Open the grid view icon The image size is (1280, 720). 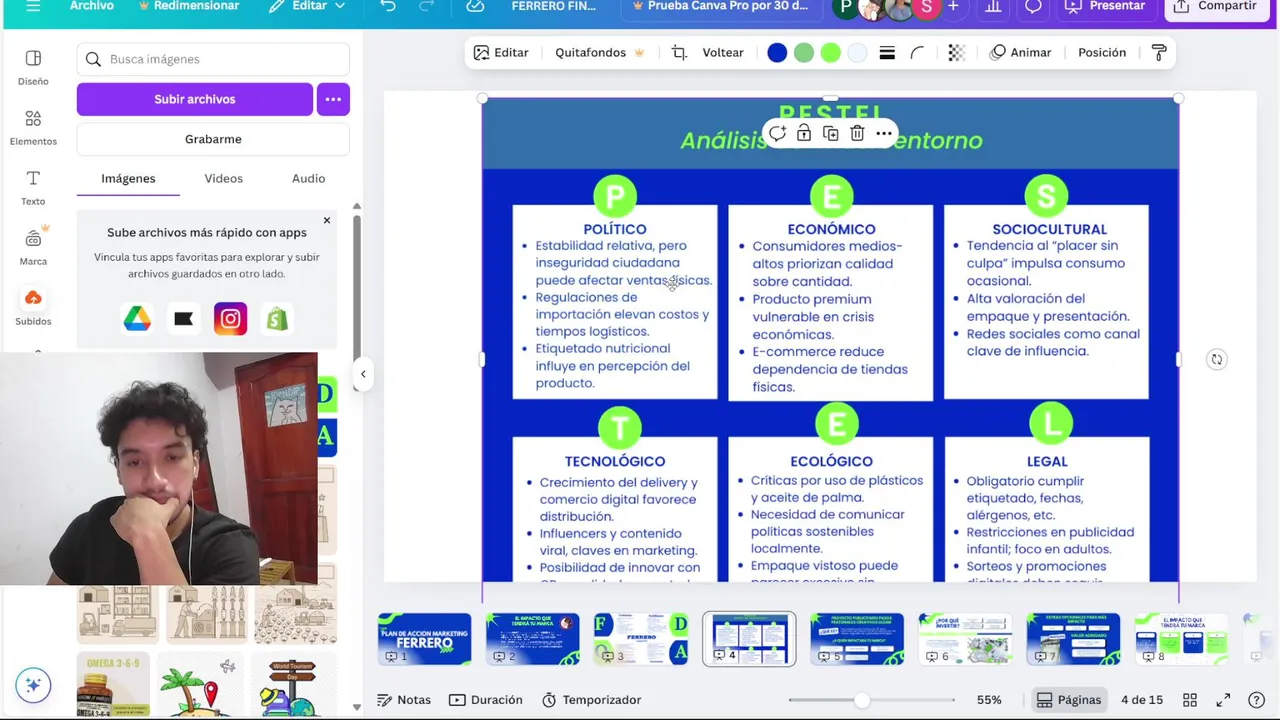point(1190,700)
